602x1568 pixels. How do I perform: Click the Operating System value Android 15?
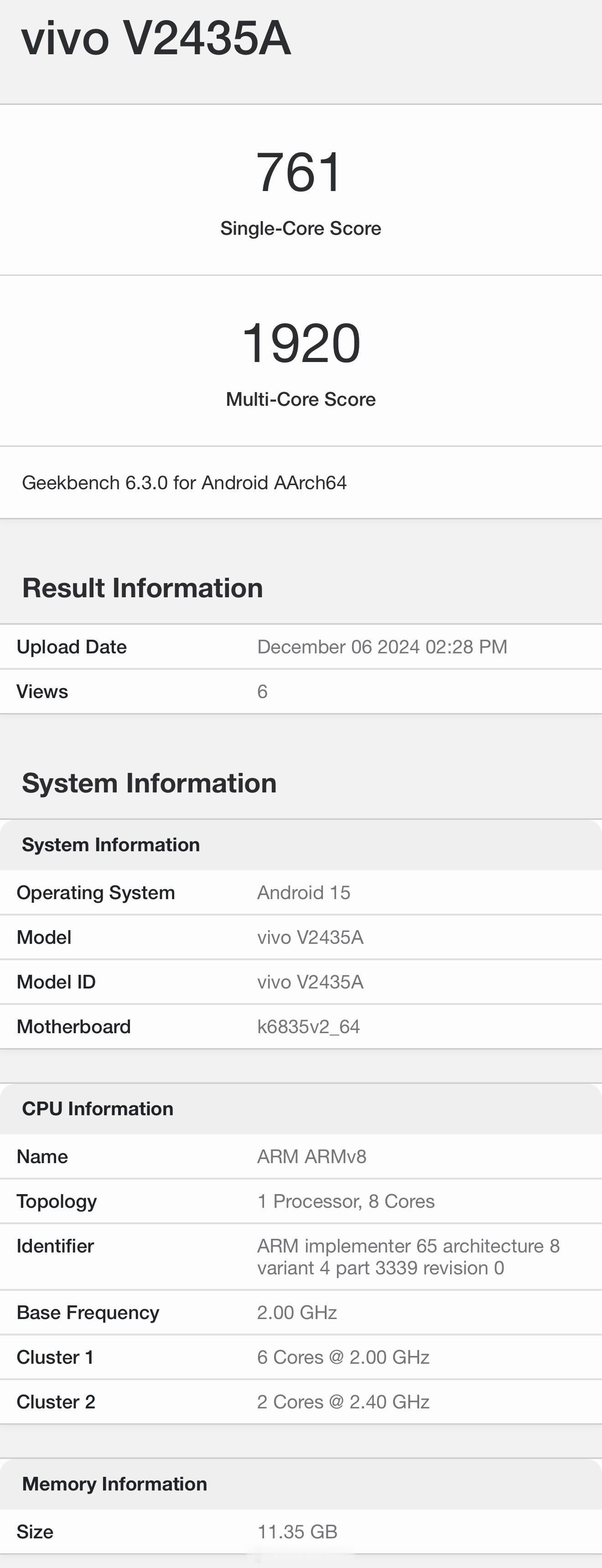click(304, 892)
